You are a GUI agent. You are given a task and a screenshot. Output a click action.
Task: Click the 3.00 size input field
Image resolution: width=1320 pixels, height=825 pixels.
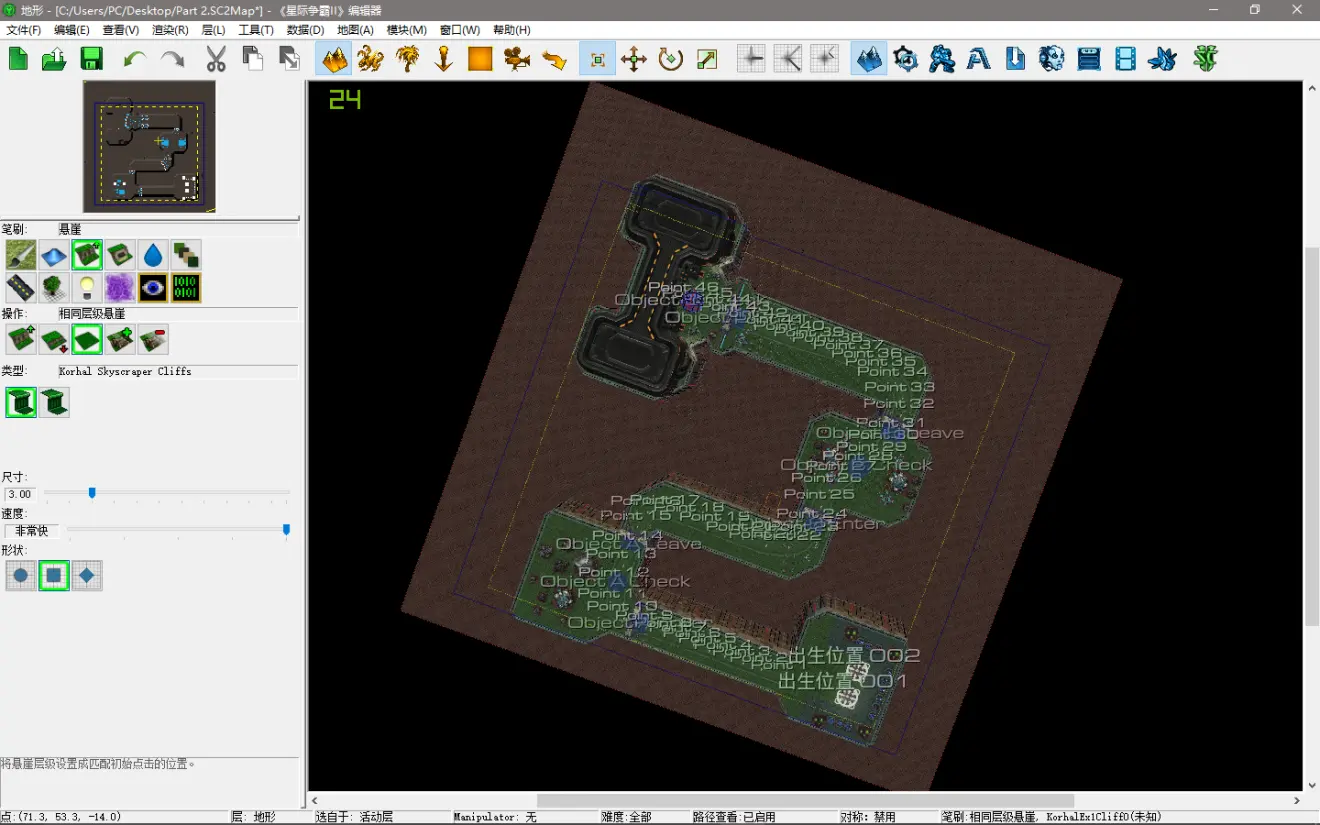[20, 494]
